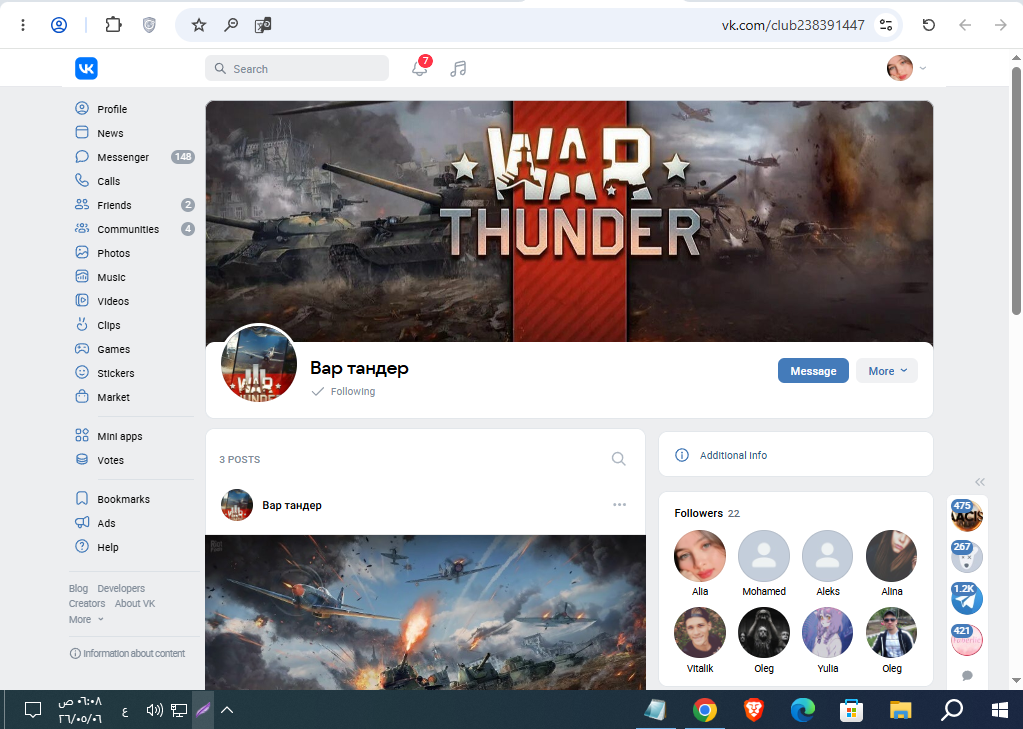Screen dimensions: 1023x729
Task: Open Google Chrome in taskbar
Action: [705, 710]
